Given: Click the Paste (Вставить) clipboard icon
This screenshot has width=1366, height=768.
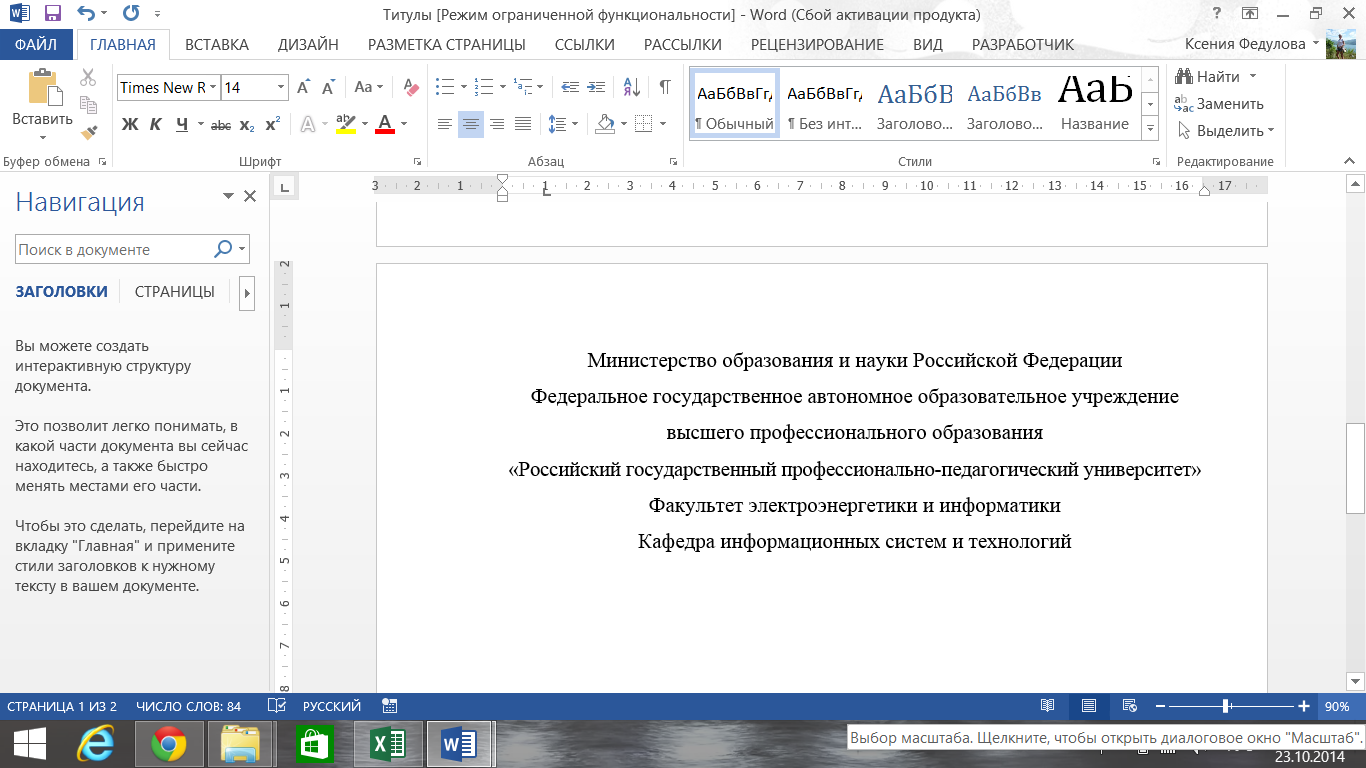Looking at the screenshot, I should pyautogui.click(x=42, y=86).
